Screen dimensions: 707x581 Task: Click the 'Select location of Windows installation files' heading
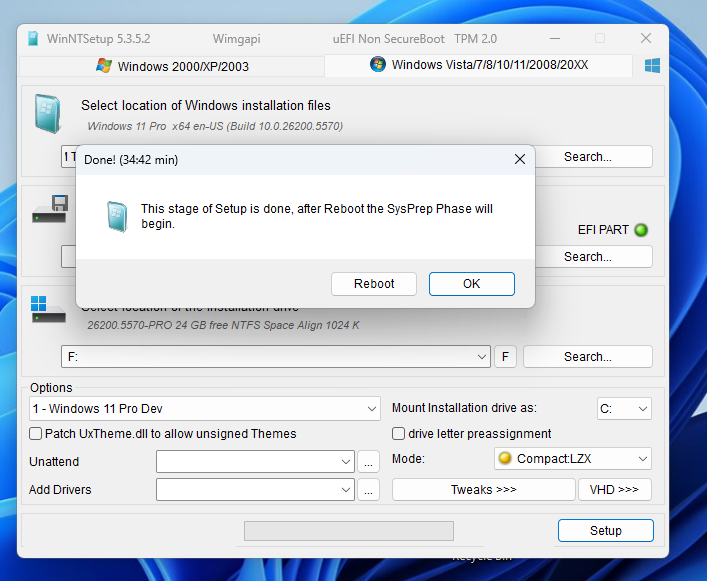click(x=206, y=105)
